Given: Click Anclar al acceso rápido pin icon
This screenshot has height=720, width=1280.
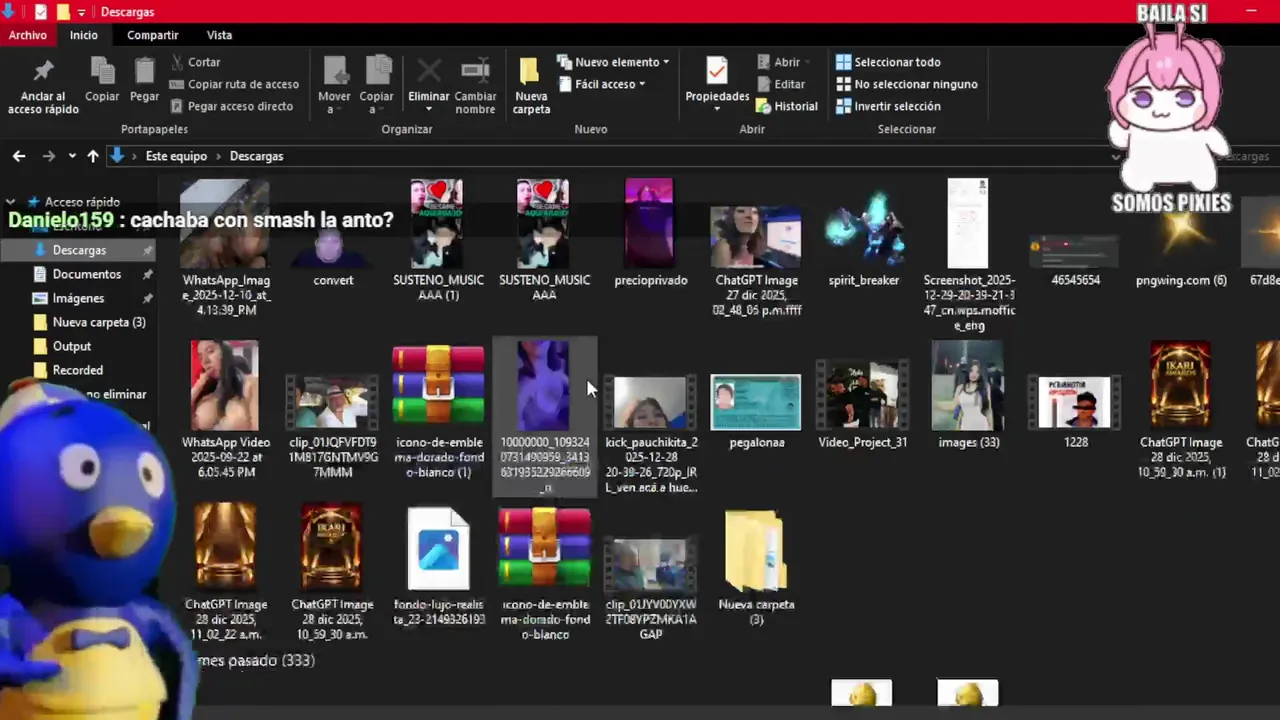Looking at the screenshot, I should click(x=43, y=72).
